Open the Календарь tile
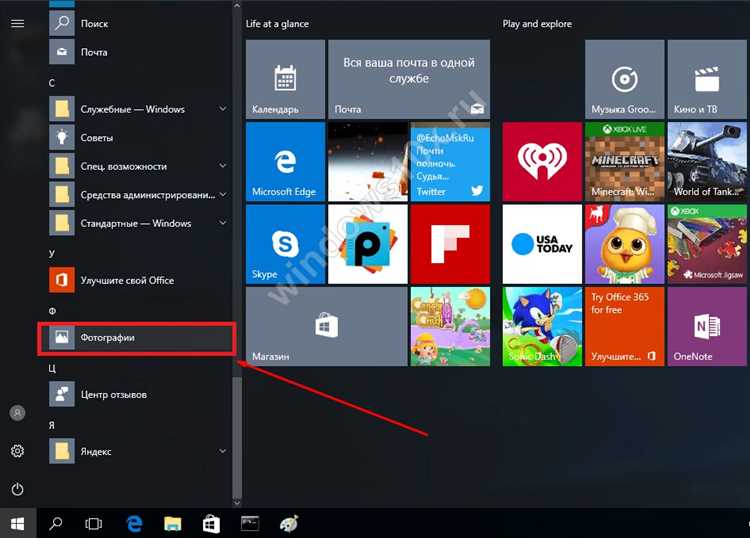This screenshot has height=538, width=750. [x=286, y=79]
